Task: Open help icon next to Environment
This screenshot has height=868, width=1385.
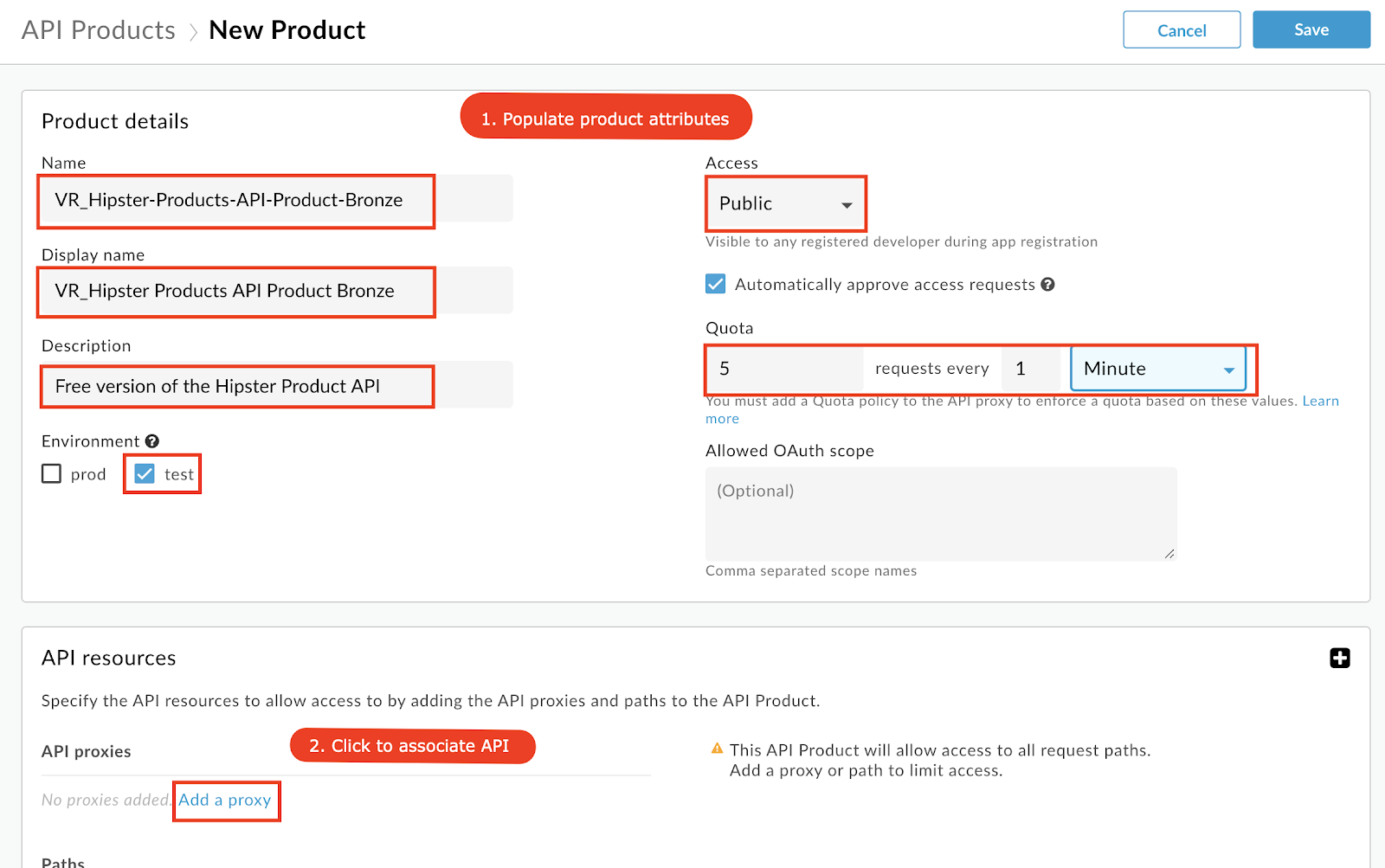Action: pyautogui.click(x=152, y=441)
